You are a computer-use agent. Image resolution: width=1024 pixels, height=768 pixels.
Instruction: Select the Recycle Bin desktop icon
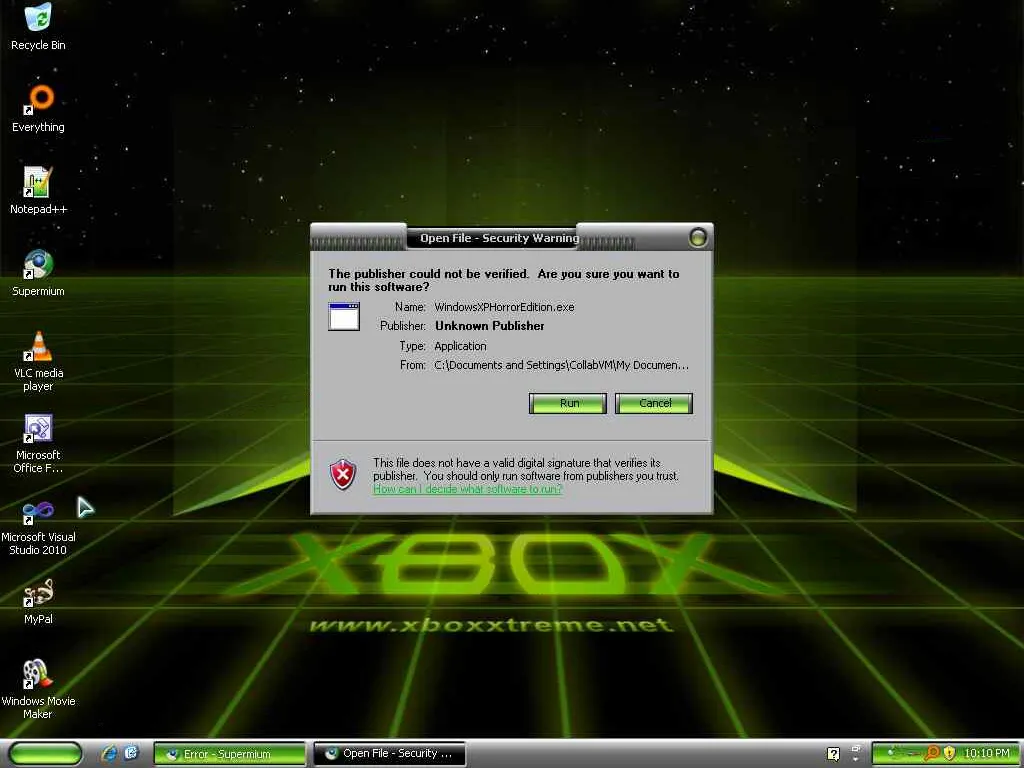pos(38,27)
